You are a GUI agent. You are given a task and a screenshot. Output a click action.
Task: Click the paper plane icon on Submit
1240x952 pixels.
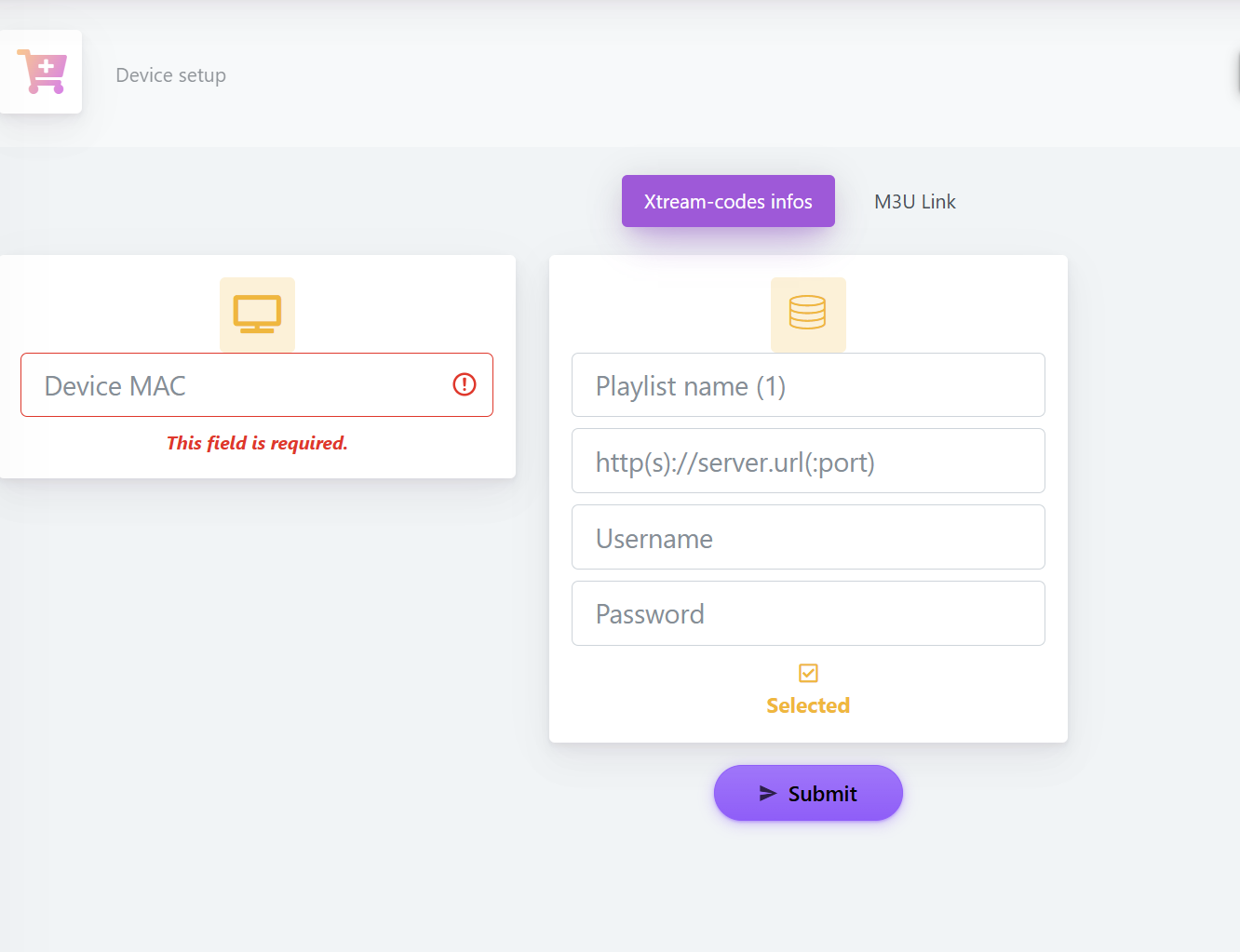(768, 793)
